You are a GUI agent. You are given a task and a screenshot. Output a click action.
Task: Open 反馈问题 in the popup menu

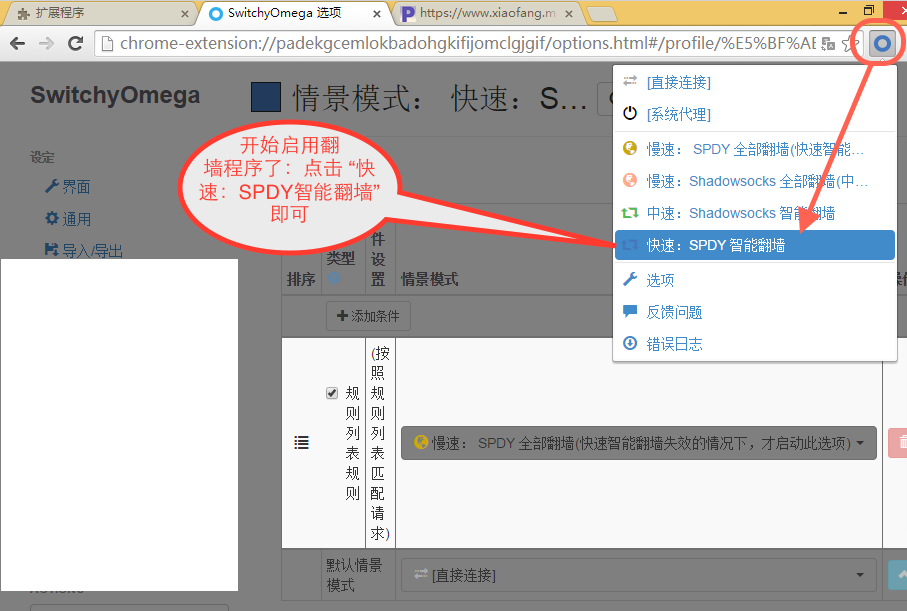tap(755, 312)
